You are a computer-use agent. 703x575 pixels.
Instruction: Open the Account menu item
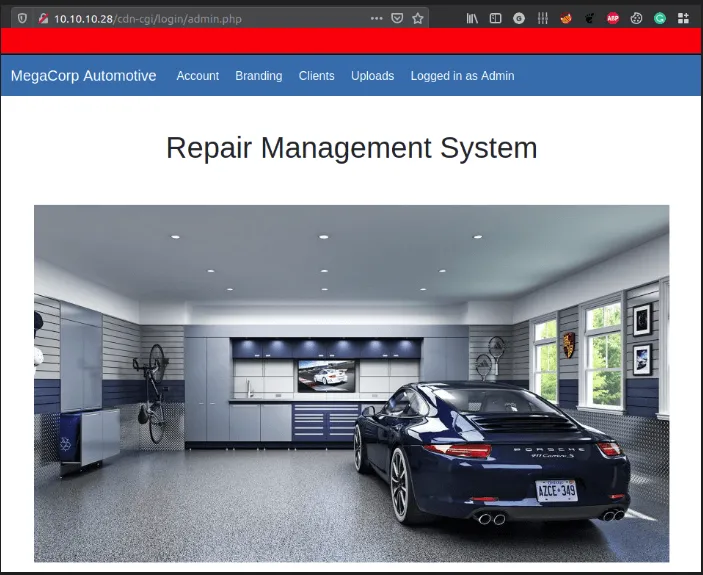pos(197,76)
